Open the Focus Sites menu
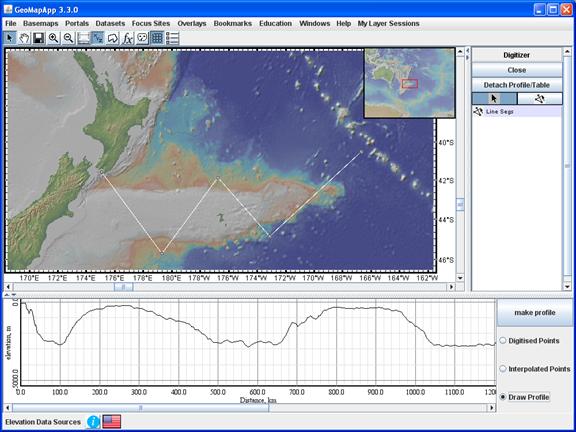Image resolution: width=576 pixels, height=432 pixels. tap(151, 23)
